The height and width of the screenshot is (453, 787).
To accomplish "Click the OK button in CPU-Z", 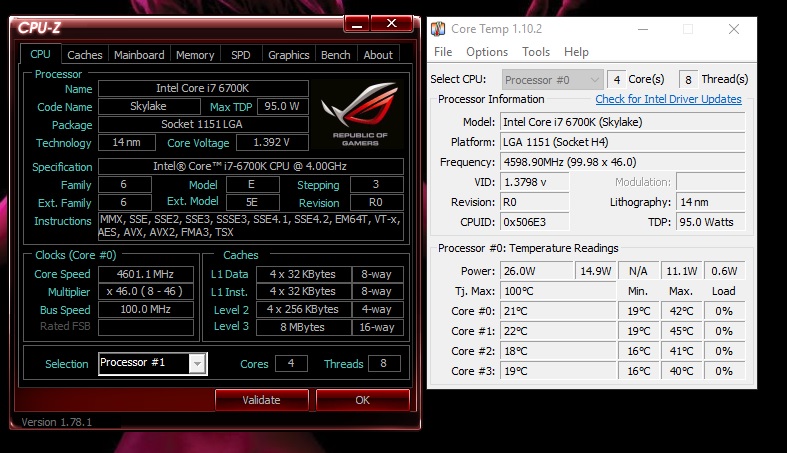I will click(362, 400).
